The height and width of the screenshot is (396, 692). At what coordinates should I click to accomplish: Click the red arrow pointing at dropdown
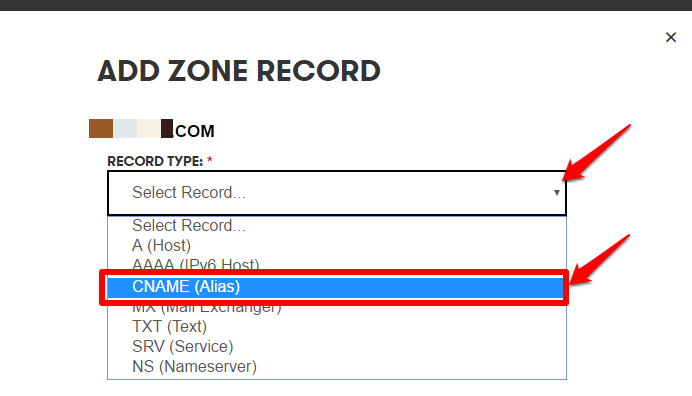(x=597, y=153)
